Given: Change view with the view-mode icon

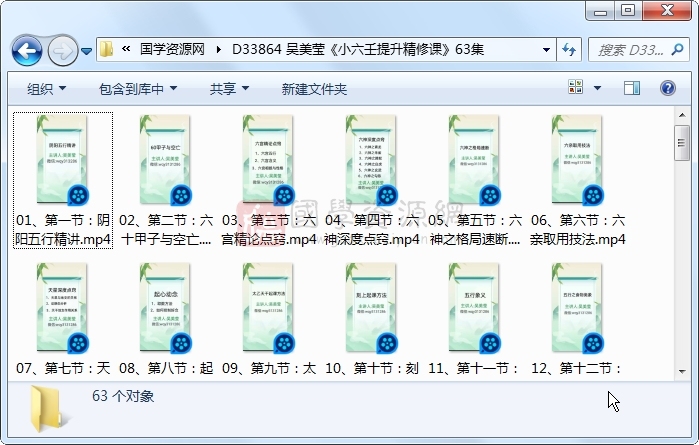Looking at the screenshot, I should point(576,87).
